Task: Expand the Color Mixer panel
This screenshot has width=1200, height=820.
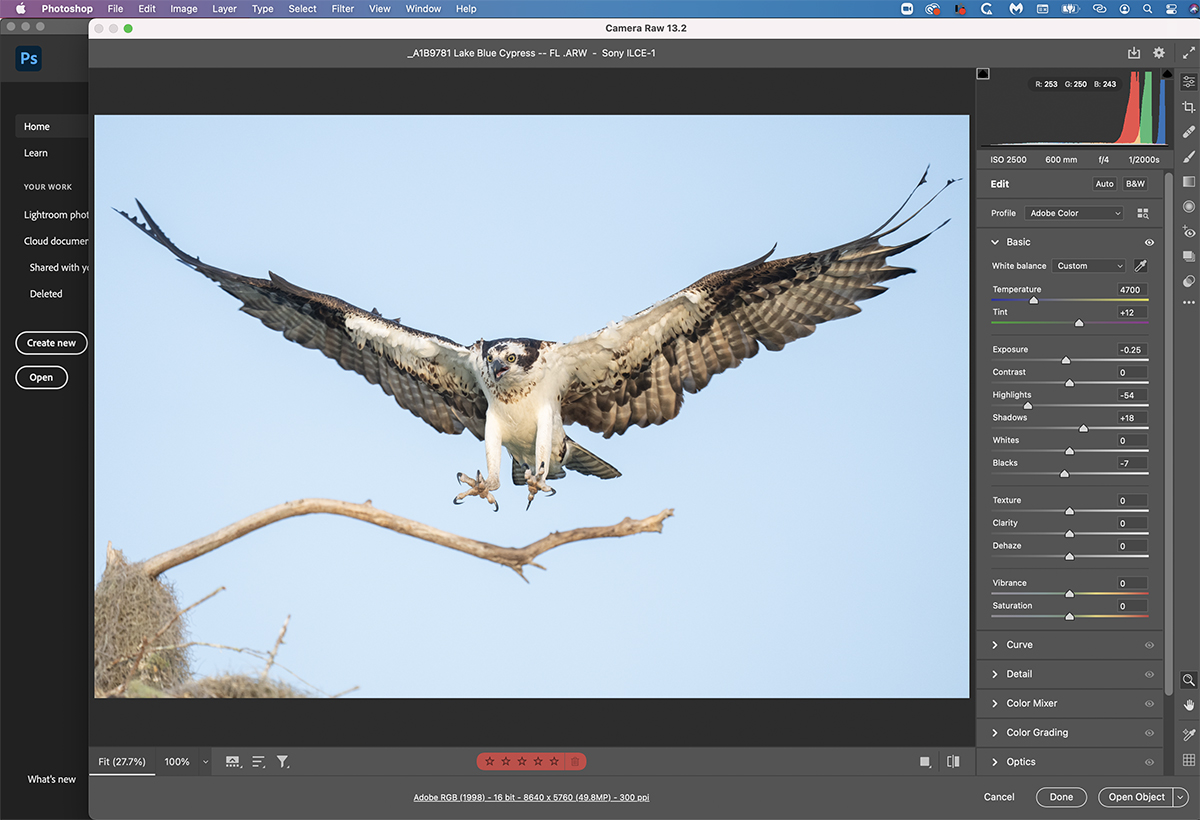Action: coord(995,703)
